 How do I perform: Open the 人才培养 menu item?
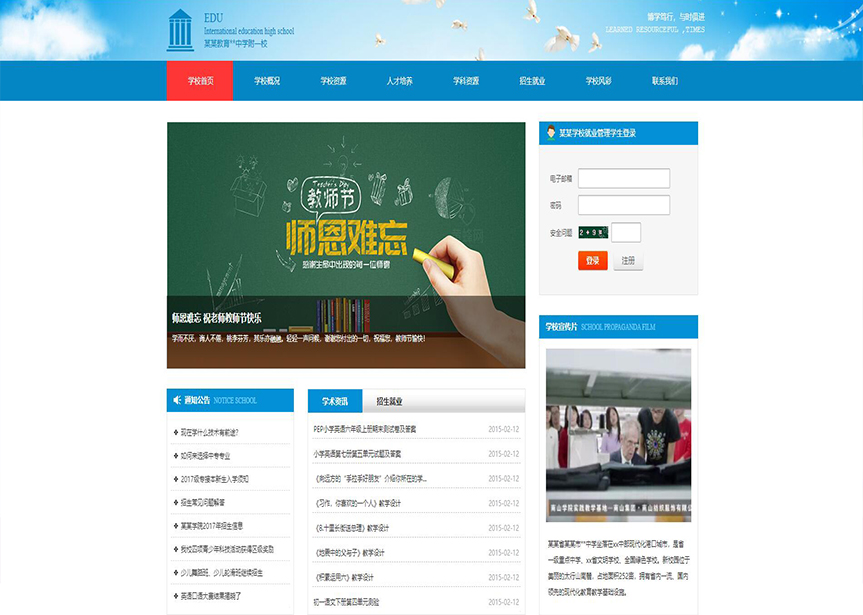tap(399, 81)
